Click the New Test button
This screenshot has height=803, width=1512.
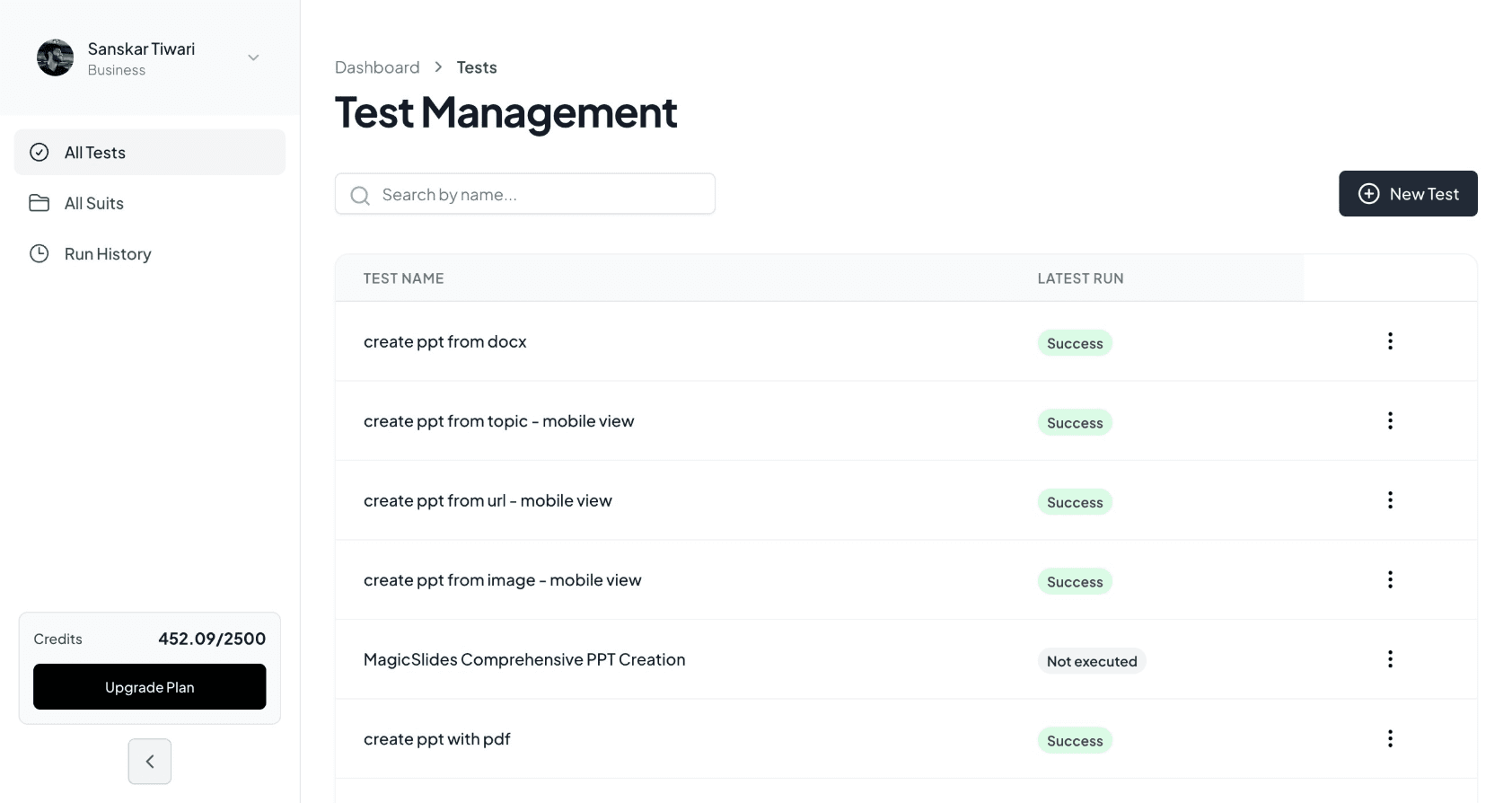coord(1408,194)
